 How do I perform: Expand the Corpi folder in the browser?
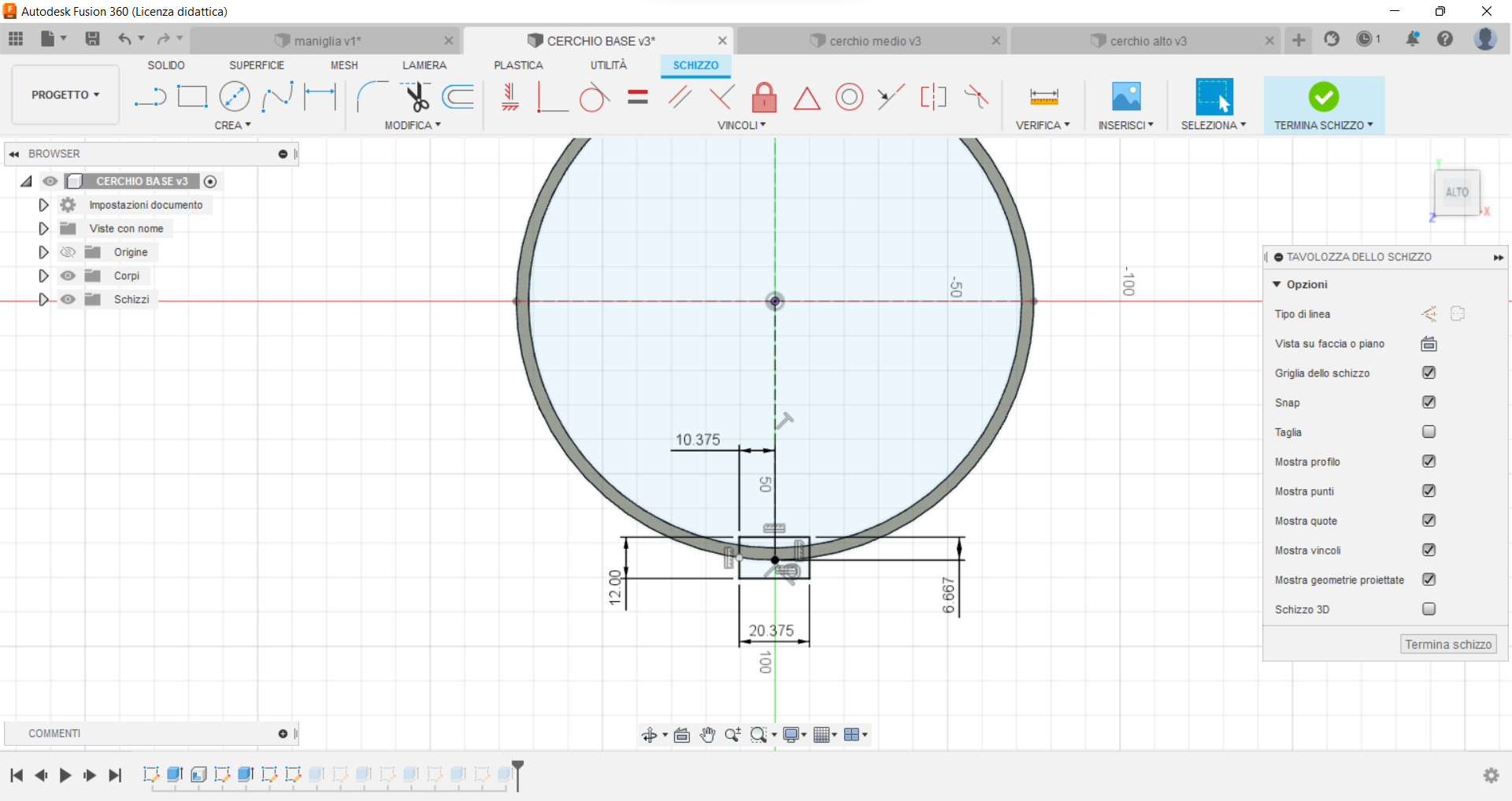[43, 276]
